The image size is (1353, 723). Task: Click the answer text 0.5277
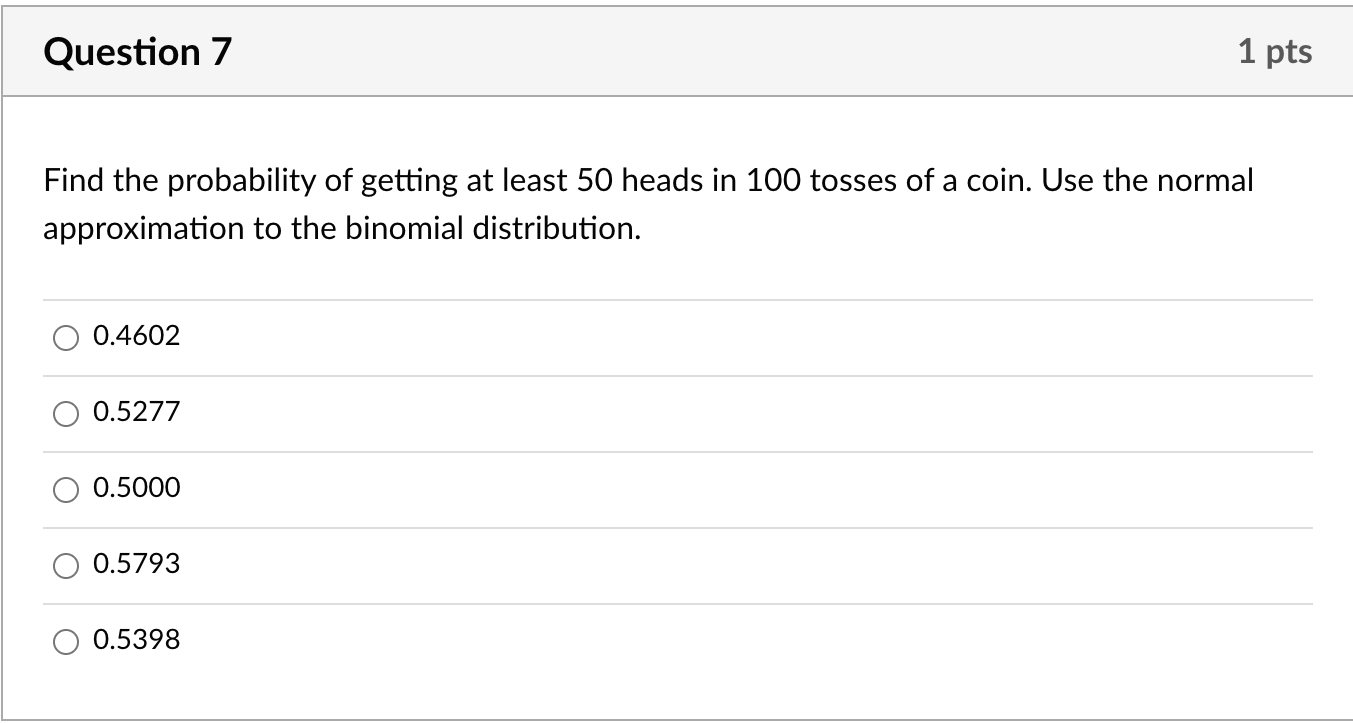coord(135,411)
